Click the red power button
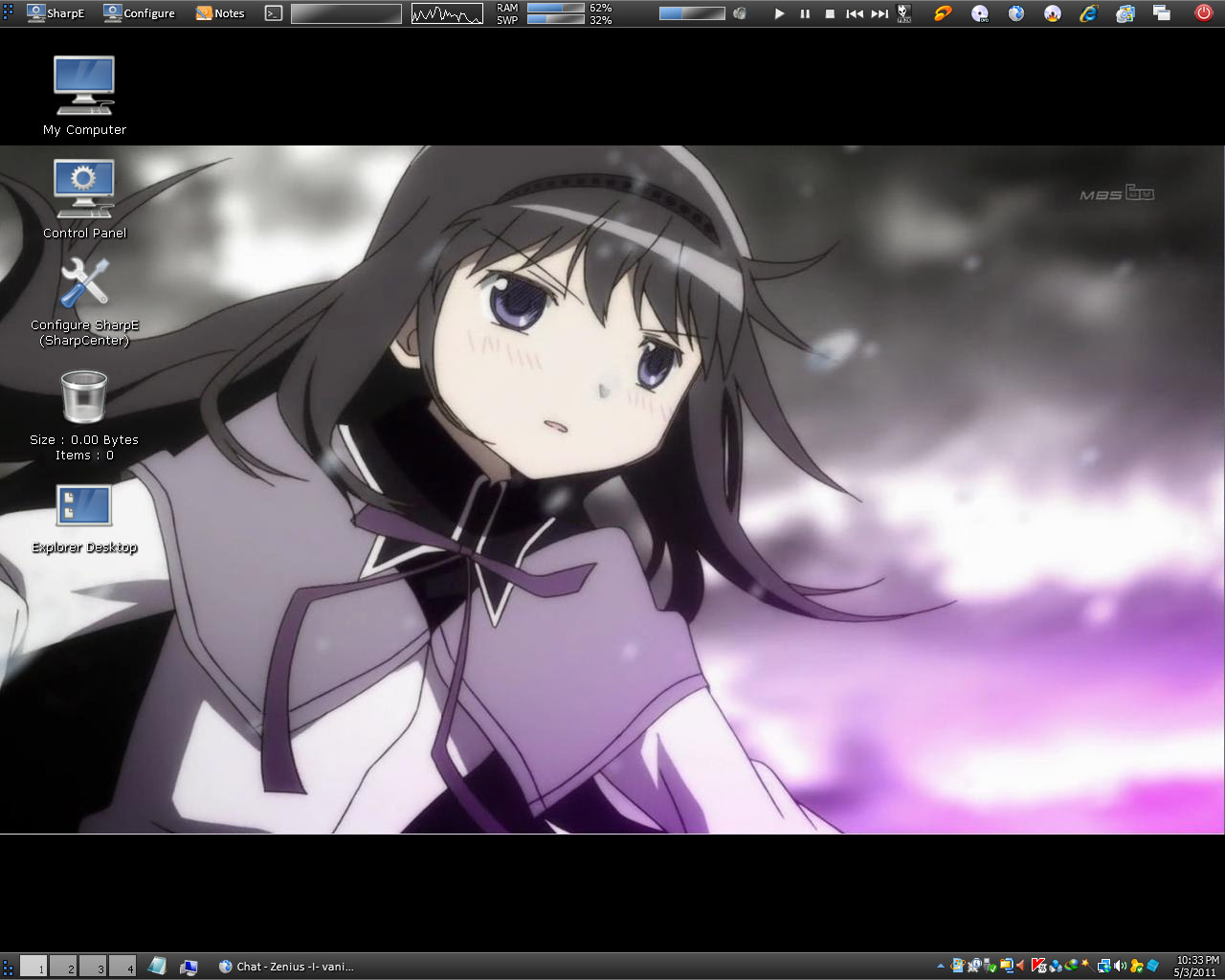Image resolution: width=1225 pixels, height=980 pixels. [x=1204, y=12]
